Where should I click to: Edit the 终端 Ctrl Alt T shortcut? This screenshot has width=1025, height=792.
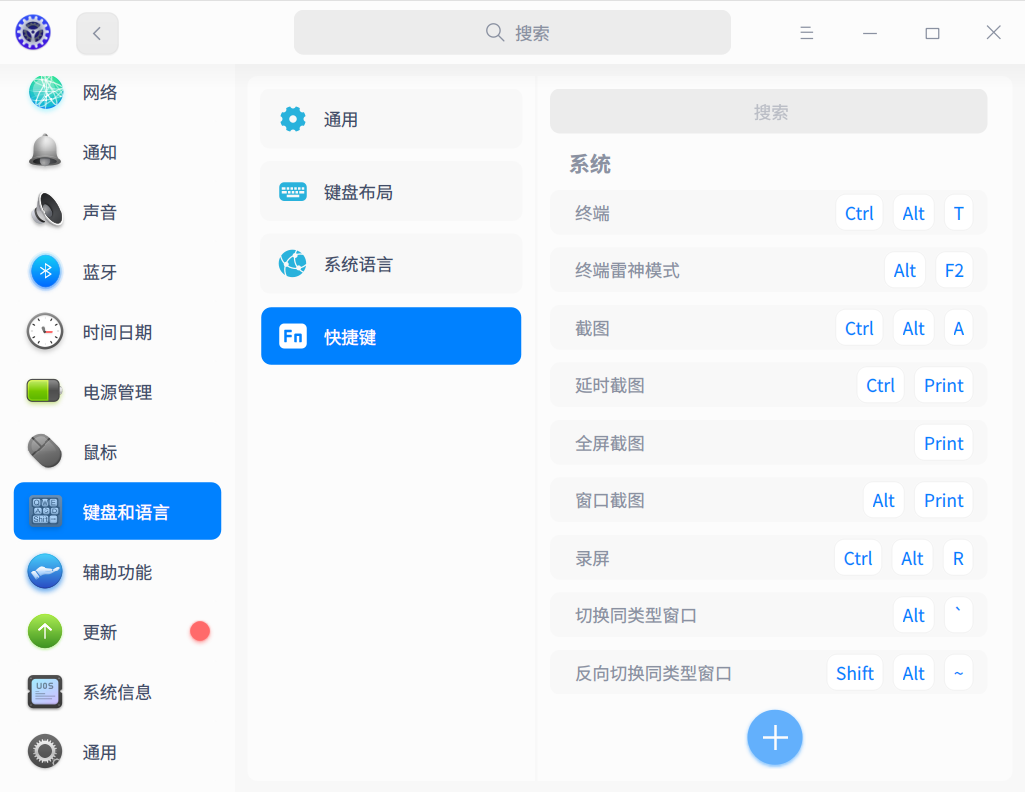coord(769,213)
